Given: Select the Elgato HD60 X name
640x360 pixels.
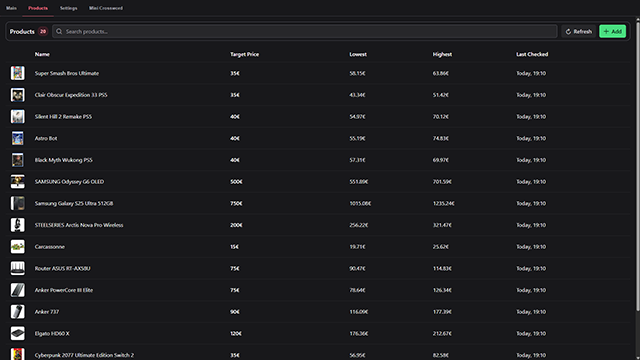Looking at the screenshot, I should [x=52, y=333].
